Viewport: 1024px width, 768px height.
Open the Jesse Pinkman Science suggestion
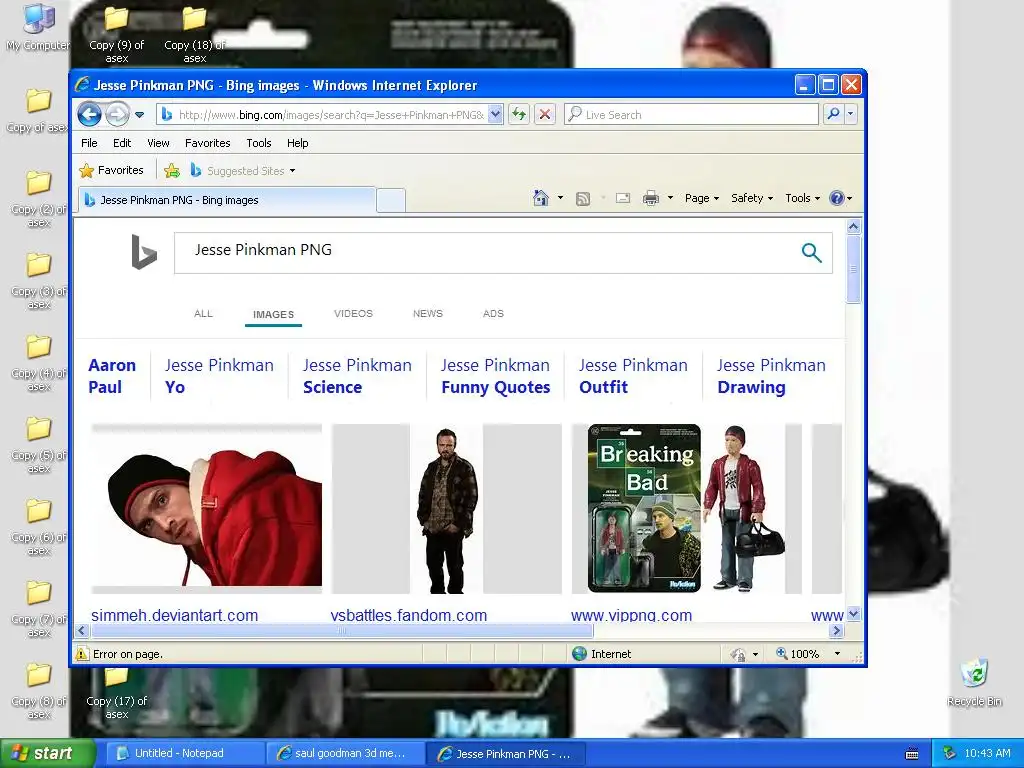point(357,376)
